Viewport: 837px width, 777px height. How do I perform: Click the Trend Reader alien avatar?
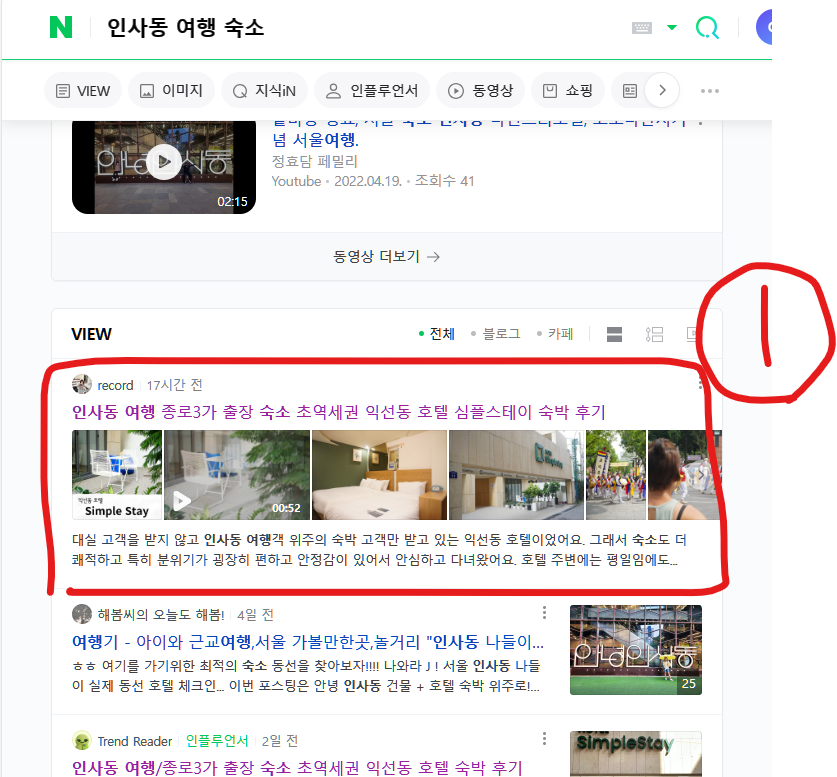(82, 741)
